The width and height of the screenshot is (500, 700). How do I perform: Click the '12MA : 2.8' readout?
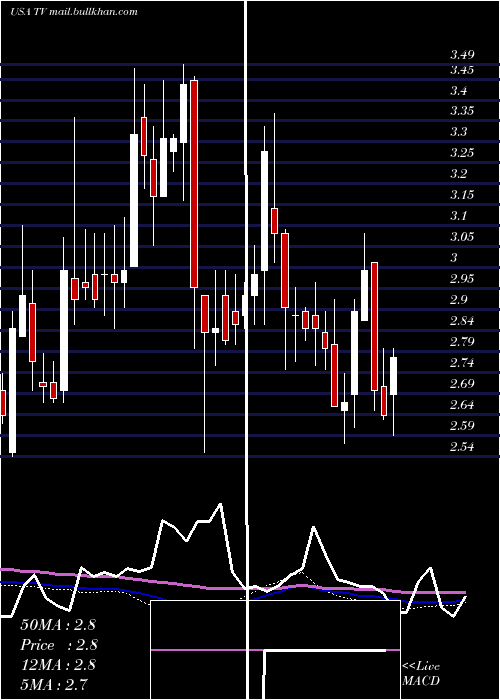coord(58,665)
